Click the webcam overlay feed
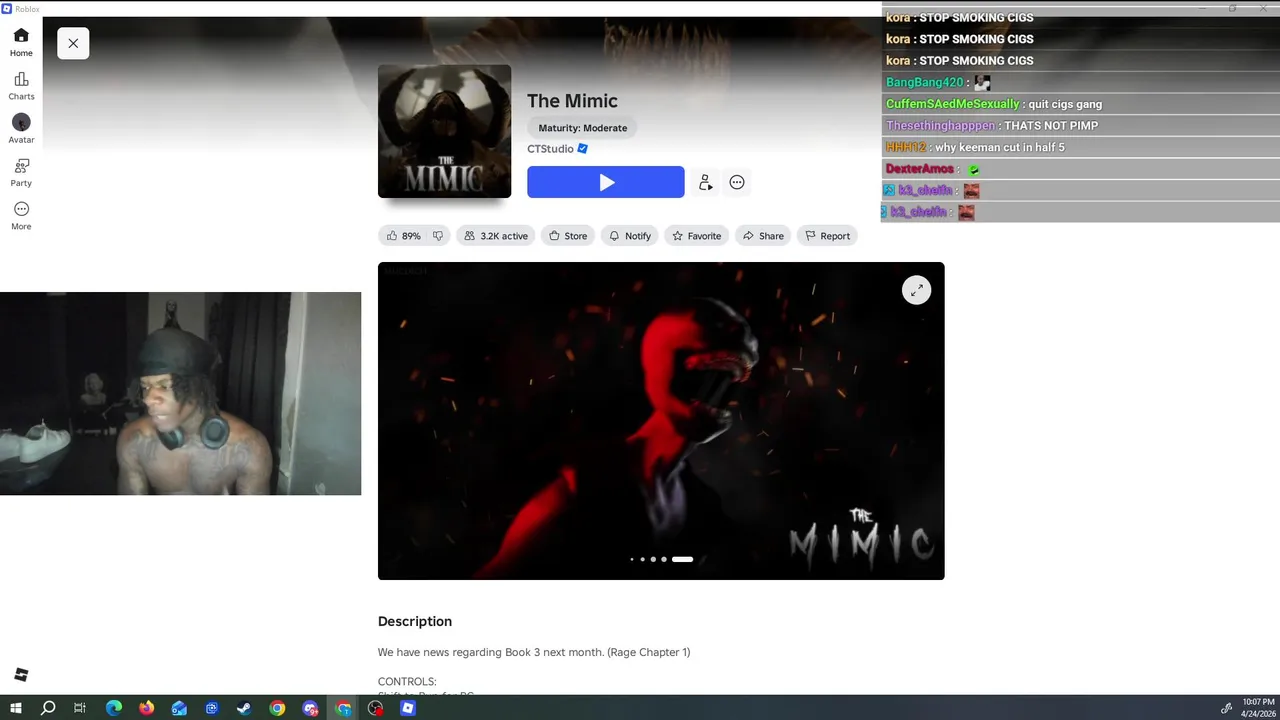The image size is (1280, 720). click(180, 393)
